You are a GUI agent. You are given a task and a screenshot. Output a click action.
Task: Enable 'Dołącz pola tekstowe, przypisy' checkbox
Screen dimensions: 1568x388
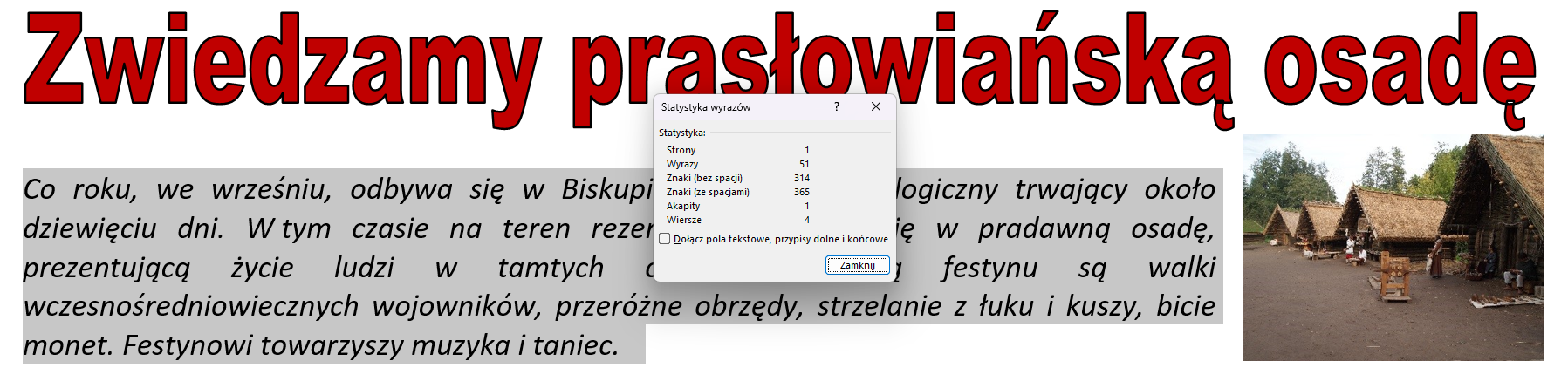(x=665, y=239)
